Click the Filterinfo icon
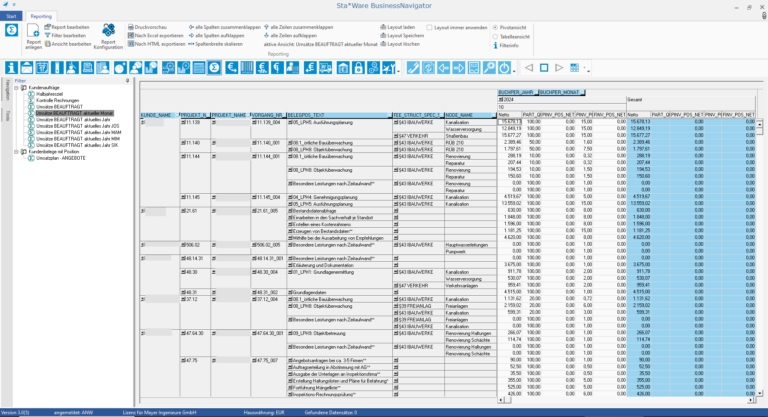 (495, 45)
